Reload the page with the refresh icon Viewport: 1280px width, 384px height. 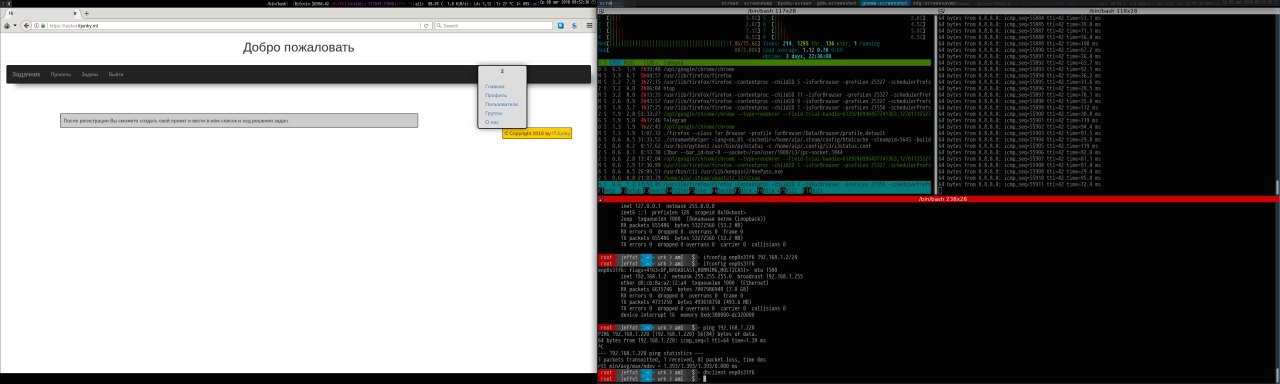point(426,25)
